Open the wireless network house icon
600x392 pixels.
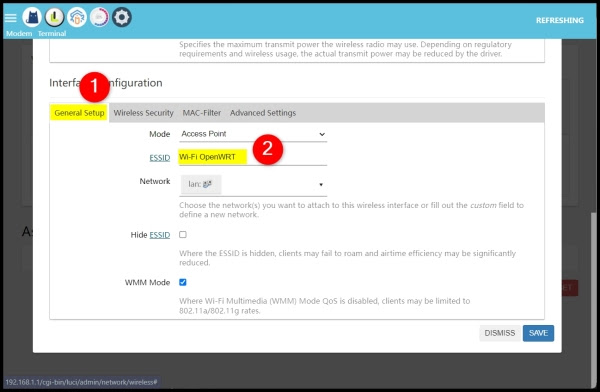coord(77,17)
